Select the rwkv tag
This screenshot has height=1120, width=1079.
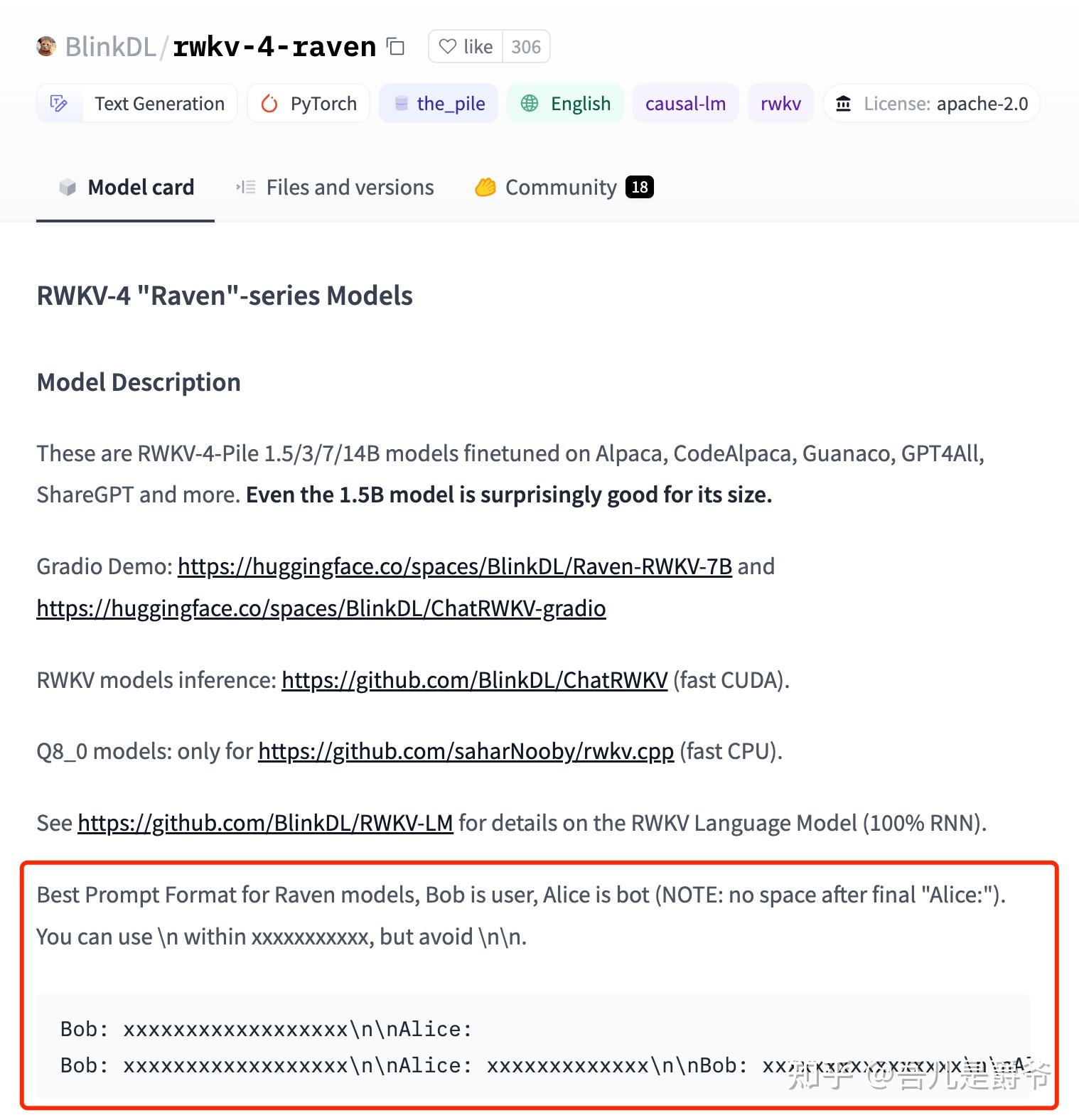[780, 104]
